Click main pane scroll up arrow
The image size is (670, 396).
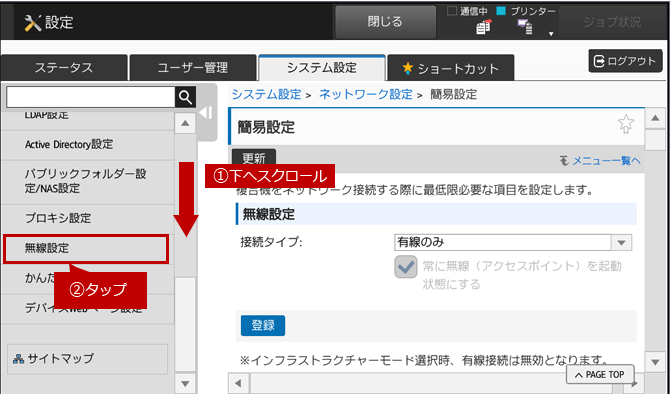point(655,118)
